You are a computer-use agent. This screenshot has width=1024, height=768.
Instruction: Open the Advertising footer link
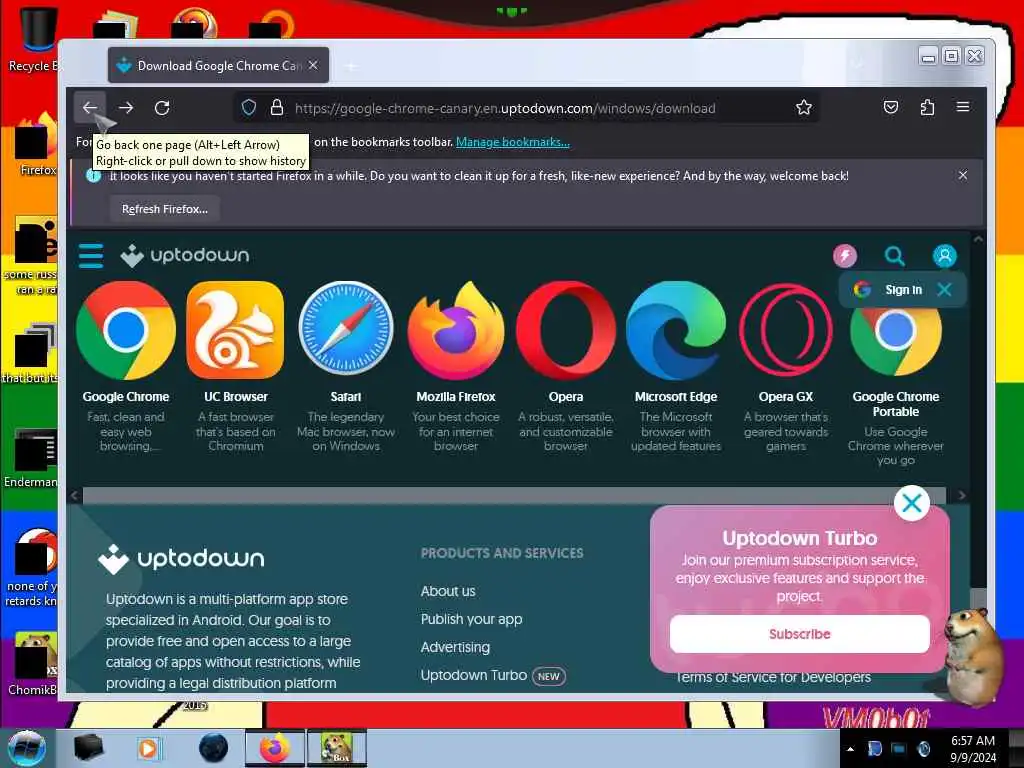click(455, 647)
